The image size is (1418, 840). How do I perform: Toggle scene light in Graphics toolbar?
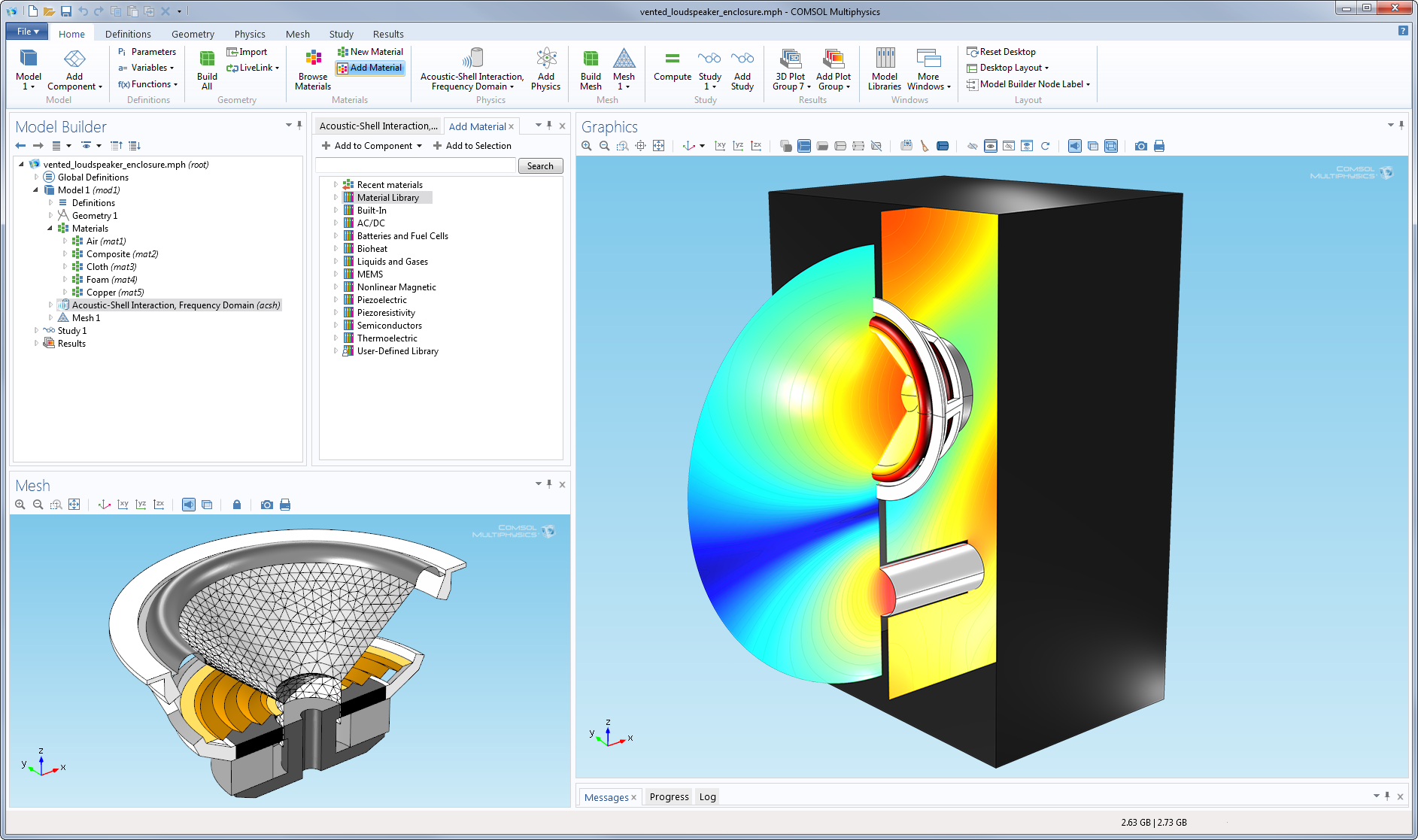point(1075,146)
